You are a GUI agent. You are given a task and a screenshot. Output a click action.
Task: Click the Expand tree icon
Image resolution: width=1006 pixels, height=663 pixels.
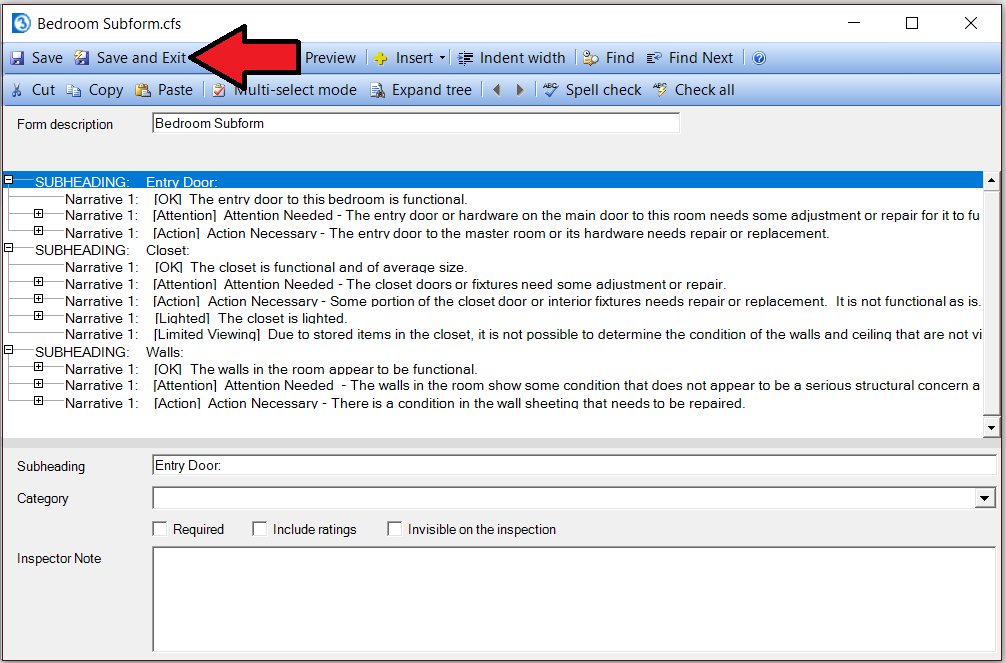point(378,90)
